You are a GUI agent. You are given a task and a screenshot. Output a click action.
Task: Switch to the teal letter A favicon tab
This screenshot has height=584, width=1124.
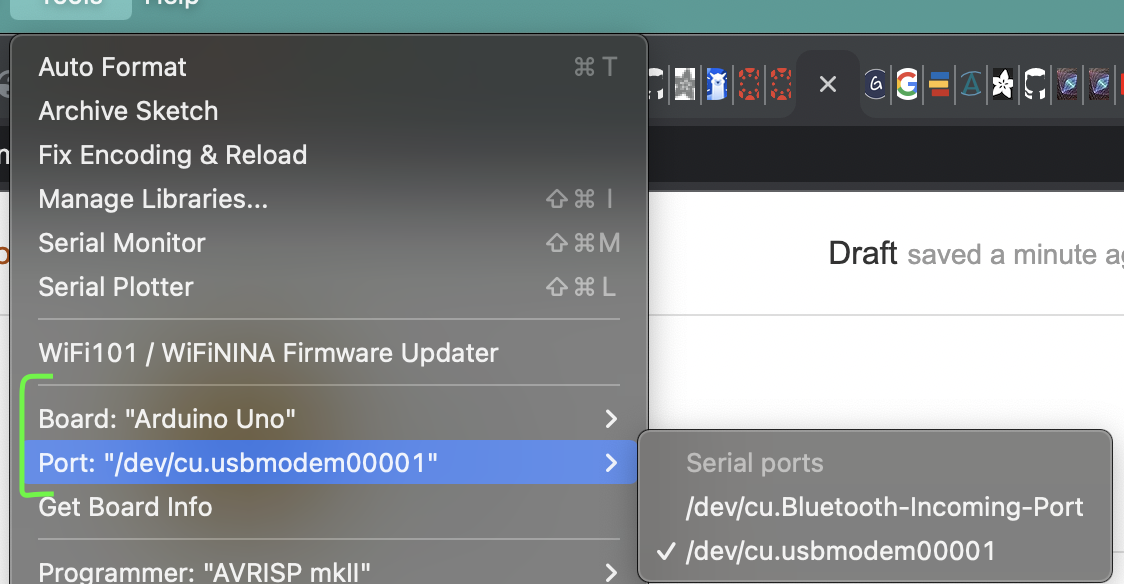(x=970, y=85)
